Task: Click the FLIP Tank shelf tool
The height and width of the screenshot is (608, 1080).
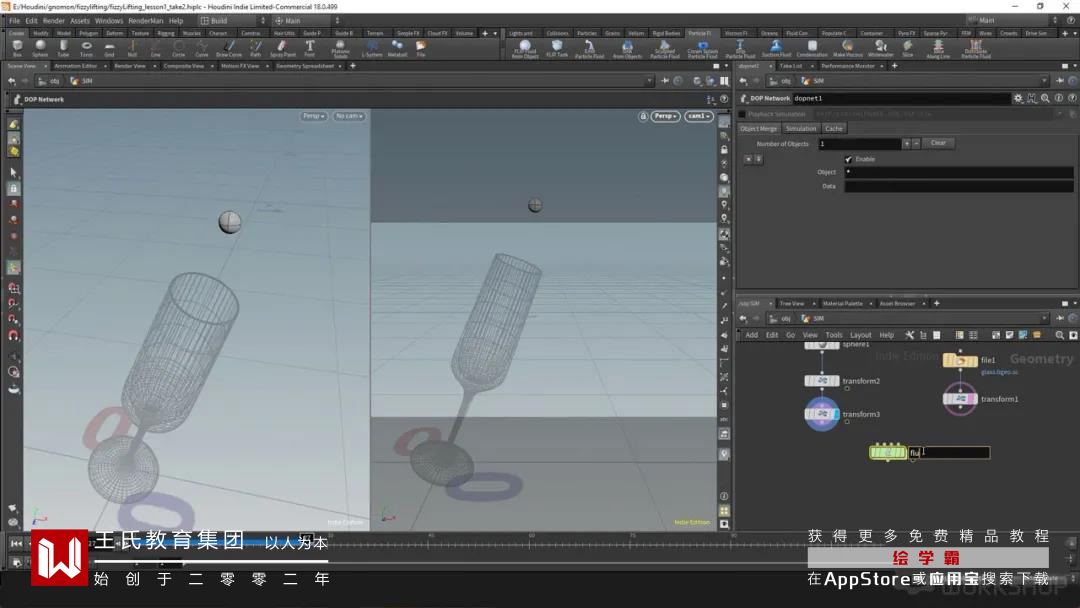Action: [557, 48]
